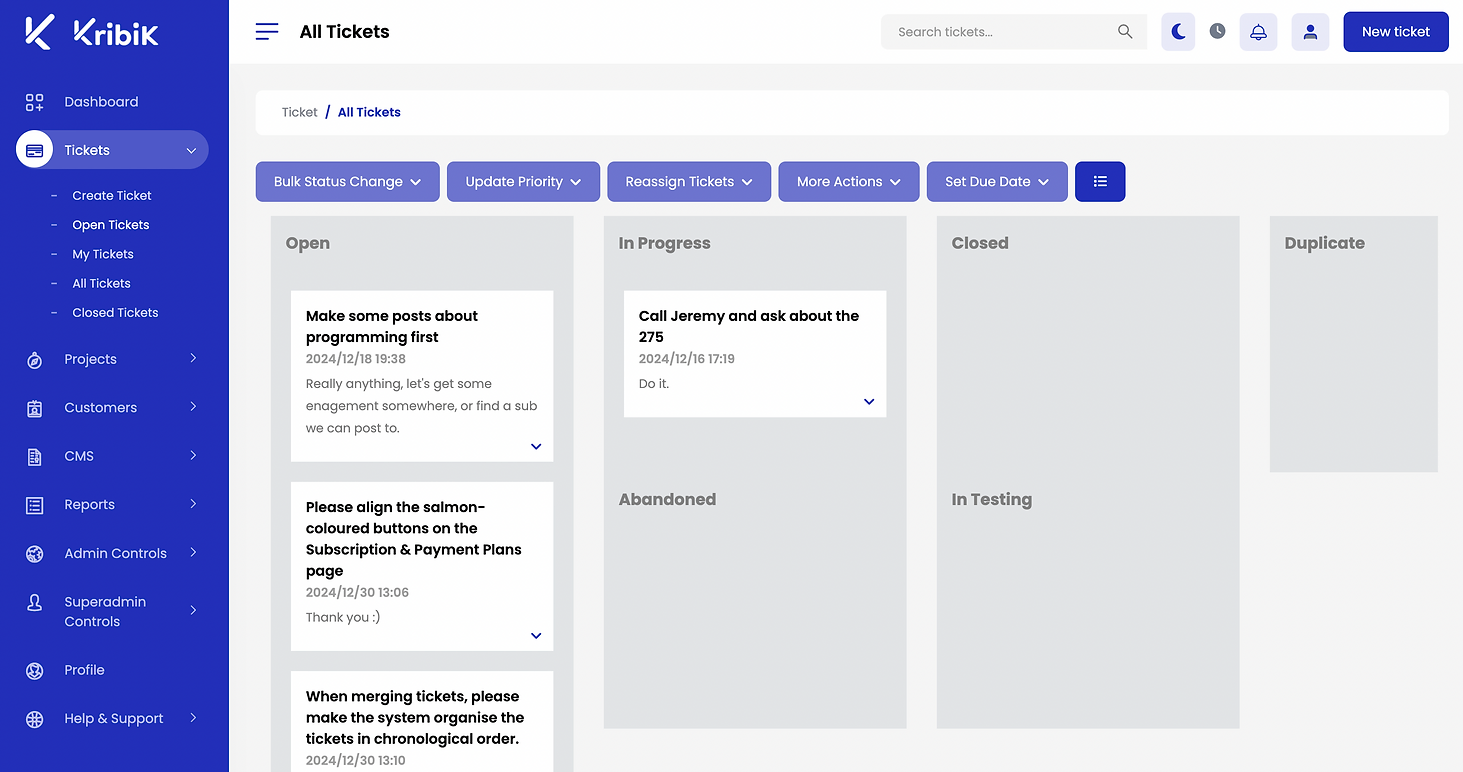Collapse the Tickets menu chevron

pos(191,151)
